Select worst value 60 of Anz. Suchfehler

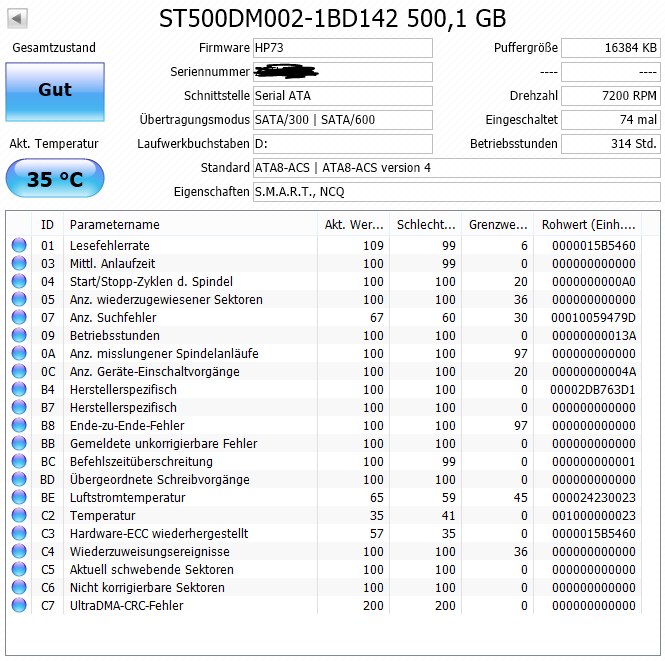[449, 318]
